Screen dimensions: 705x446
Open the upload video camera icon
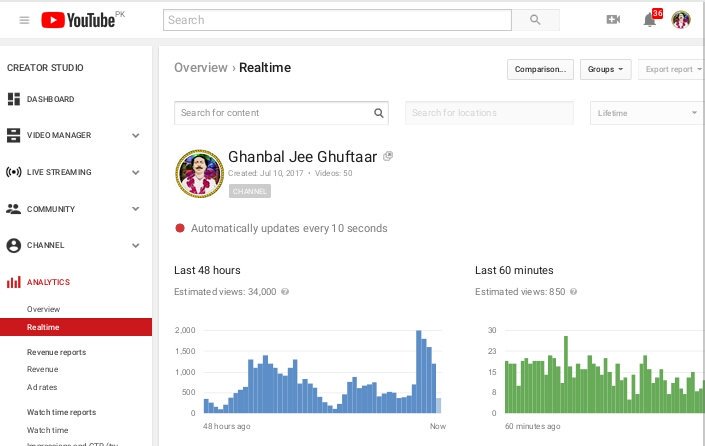pos(613,19)
